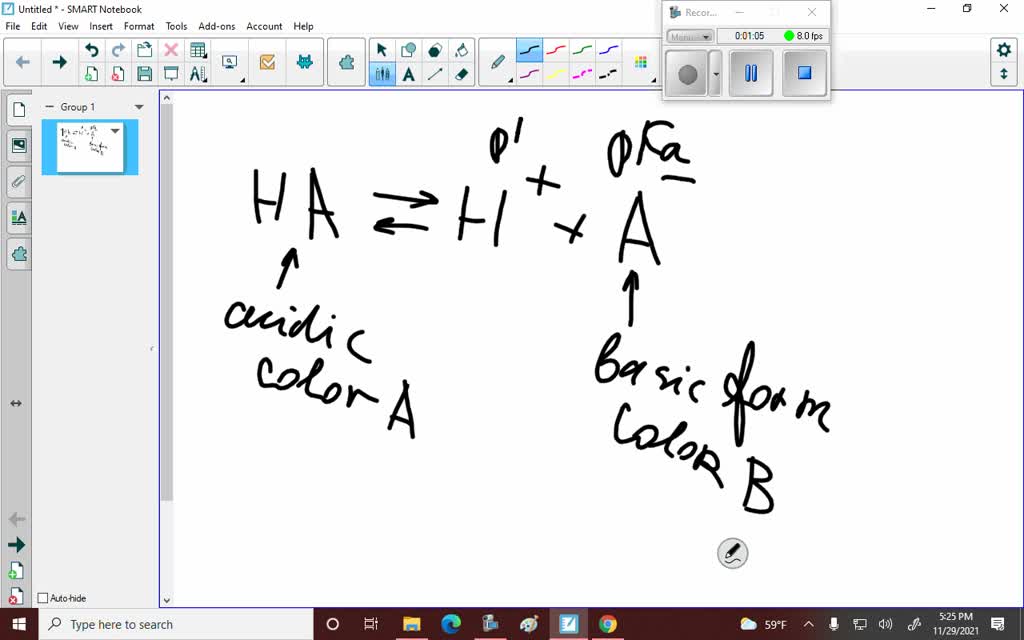Open the Menu dropdown in Recorder window
1024x640 pixels.
[x=691, y=36]
